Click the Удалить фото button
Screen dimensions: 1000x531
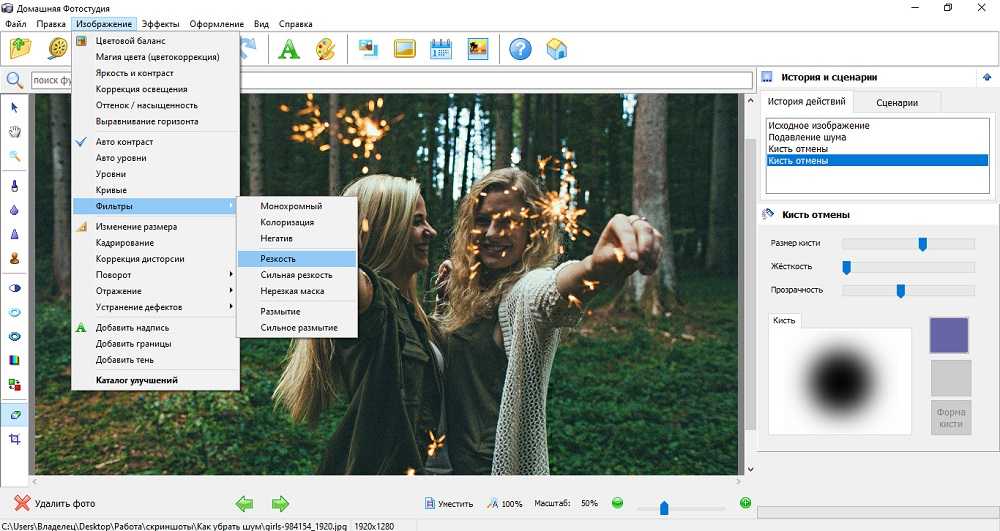pos(55,503)
